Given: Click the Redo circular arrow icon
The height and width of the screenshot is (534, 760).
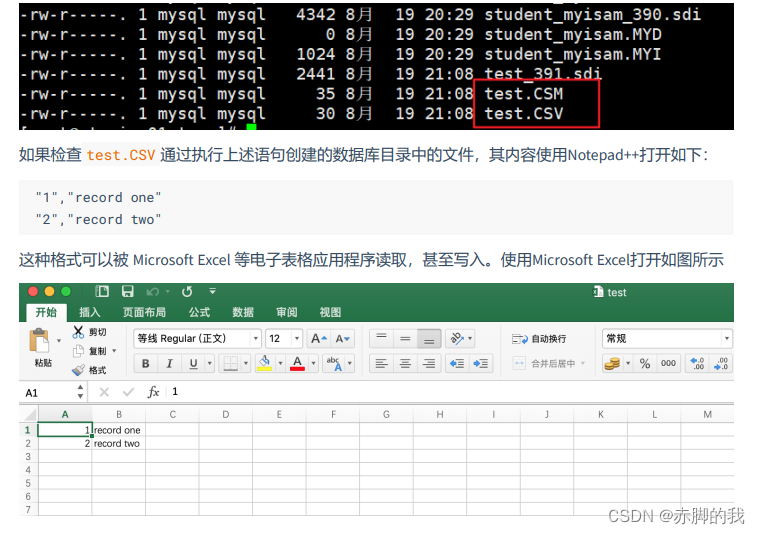Looking at the screenshot, I should [187, 292].
